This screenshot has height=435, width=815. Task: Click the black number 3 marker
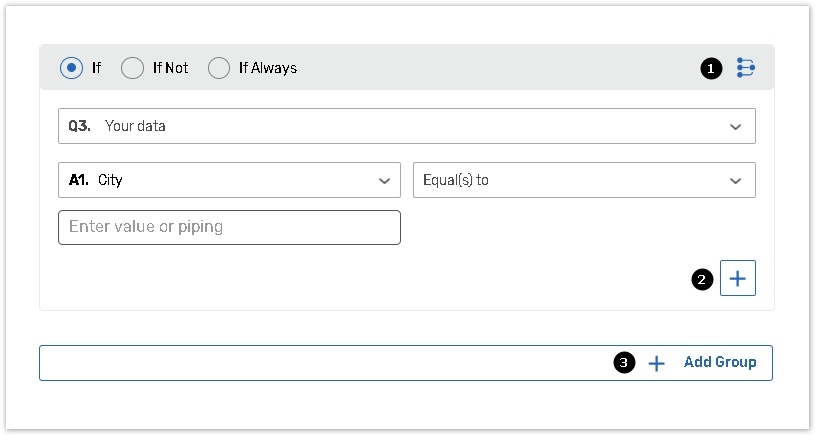(x=625, y=363)
